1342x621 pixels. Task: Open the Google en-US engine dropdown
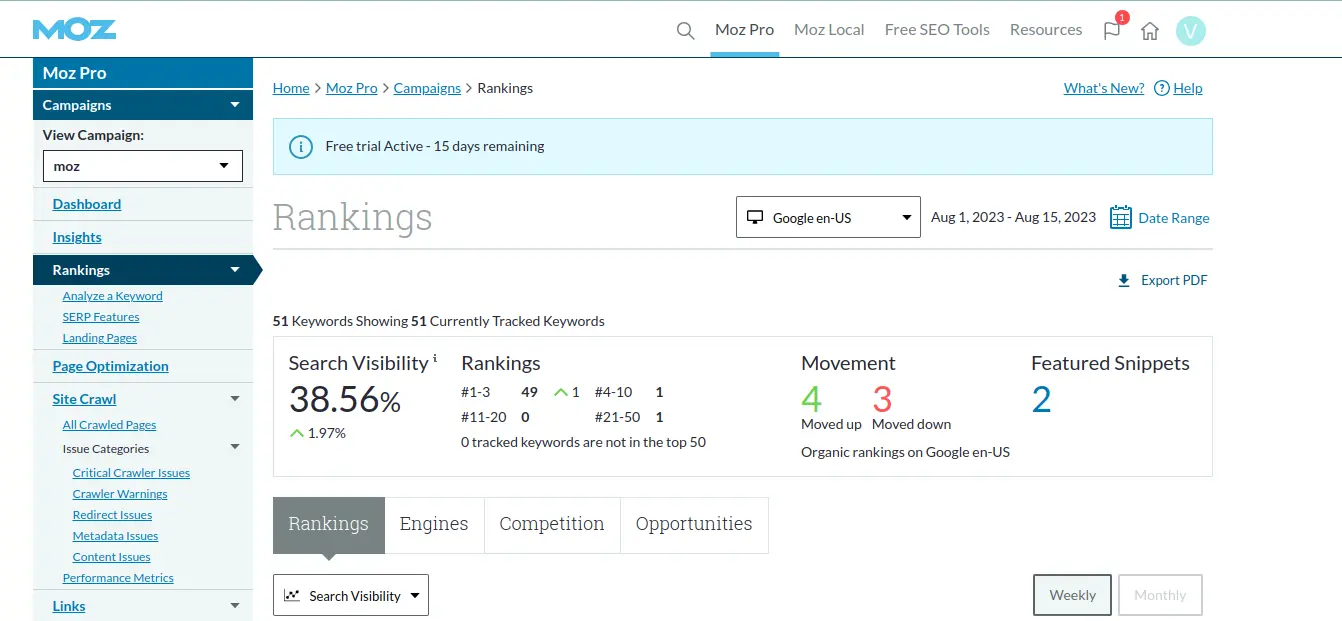tap(828, 217)
